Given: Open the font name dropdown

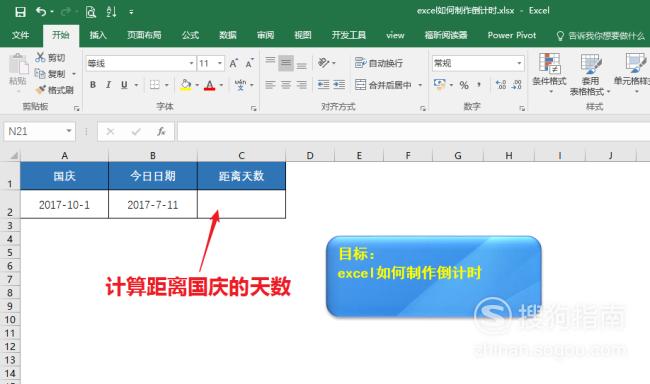Looking at the screenshot, I should (x=191, y=63).
